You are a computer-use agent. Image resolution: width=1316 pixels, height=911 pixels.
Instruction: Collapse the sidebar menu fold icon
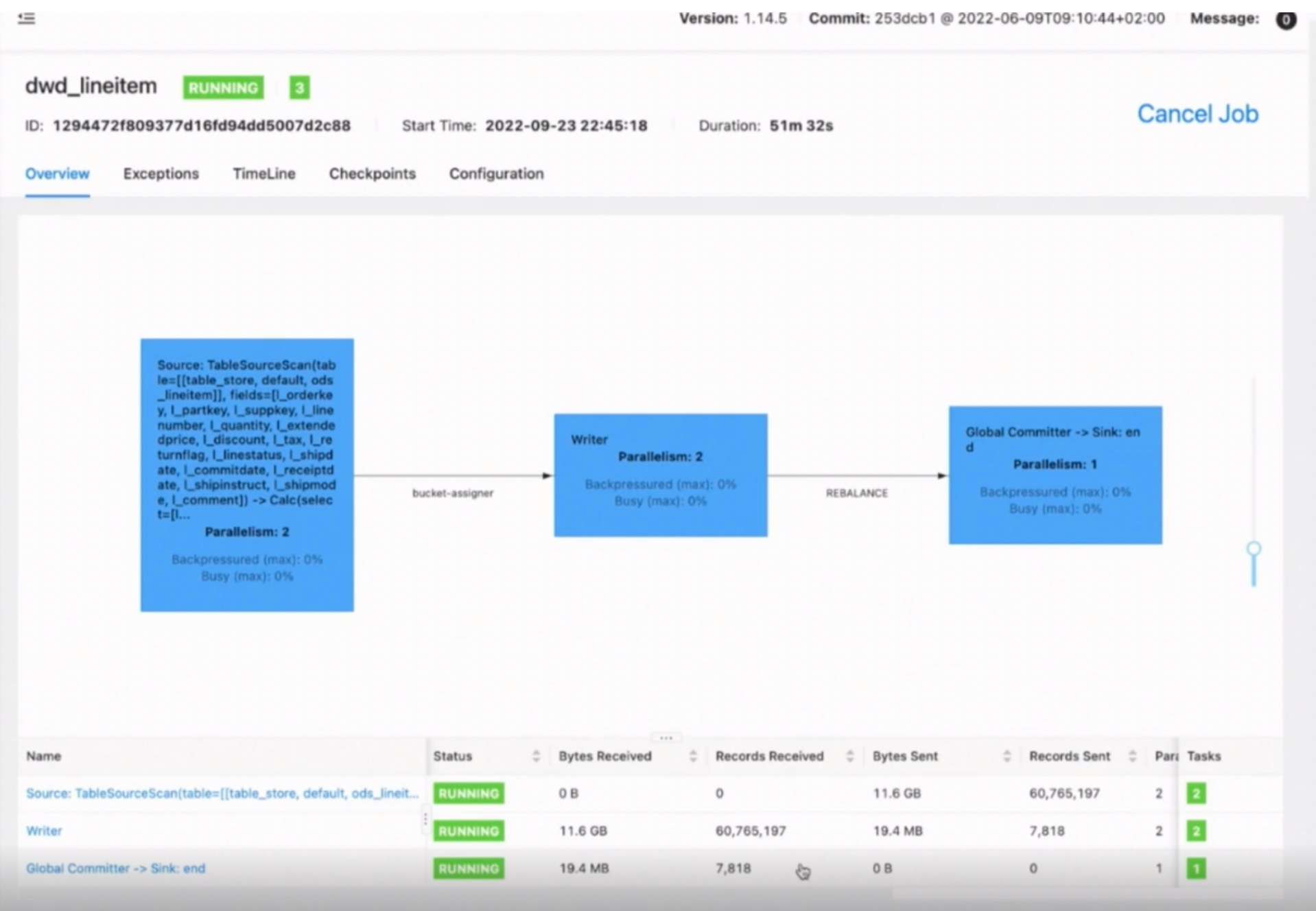click(27, 19)
